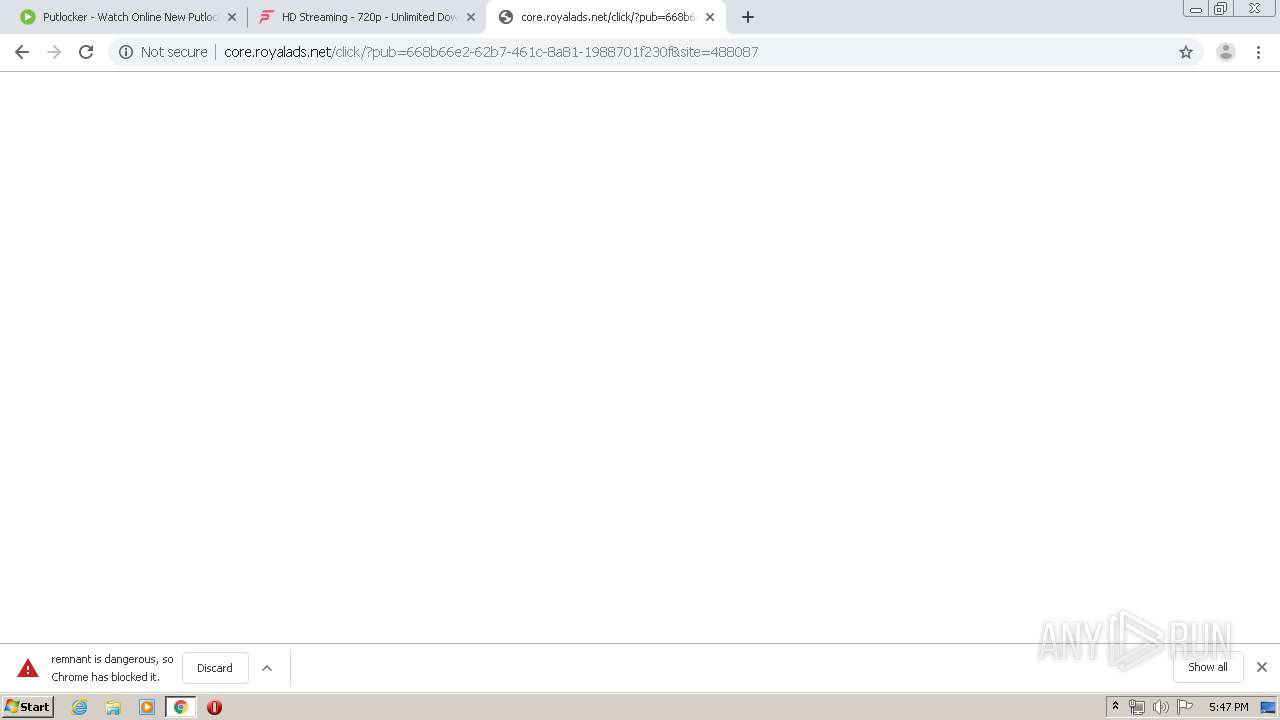Discard the blocked remnant download
Viewport: 1280px width, 720px height.
(x=215, y=668)
